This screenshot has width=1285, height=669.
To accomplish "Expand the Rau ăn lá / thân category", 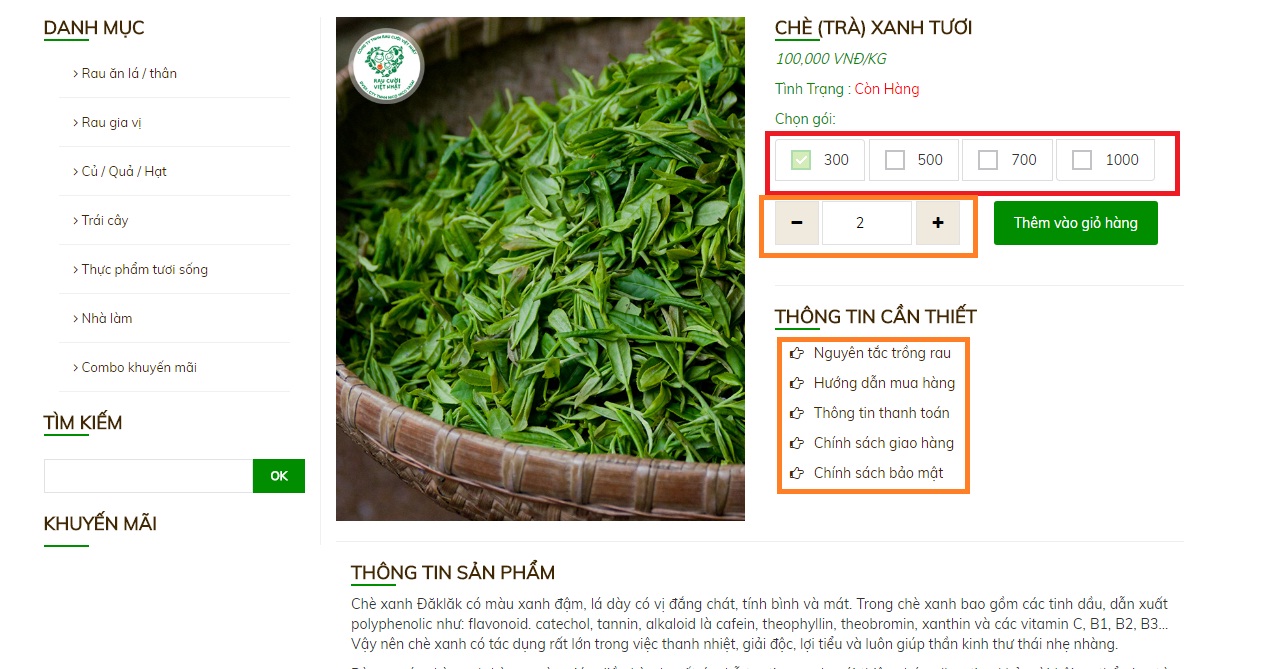I will pyautogui.click(x=125, y=73).
